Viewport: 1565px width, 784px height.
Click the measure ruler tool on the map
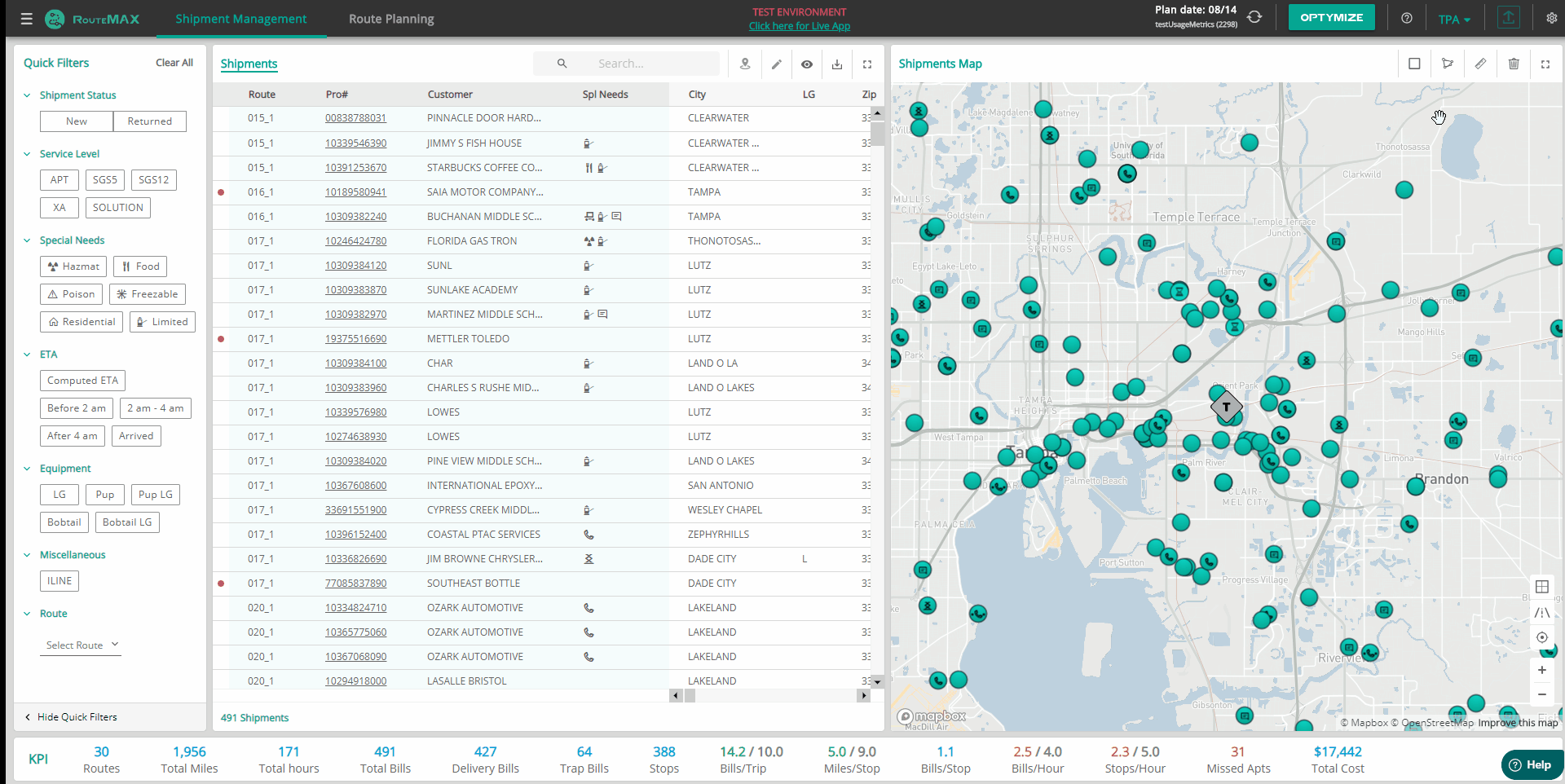tap(1480, 64)
